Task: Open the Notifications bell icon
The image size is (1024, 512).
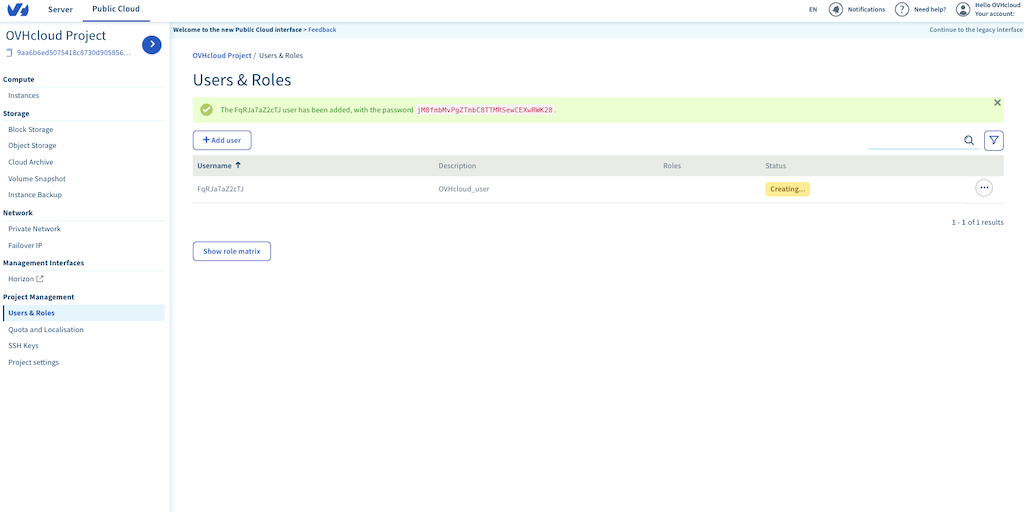Action: [x=836, y=10]
